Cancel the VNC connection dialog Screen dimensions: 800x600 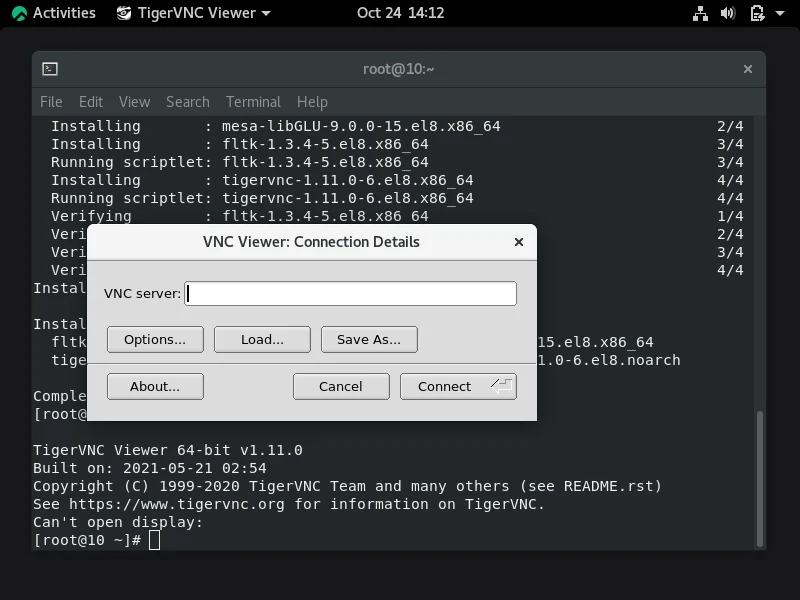click(x=341, y=386)
